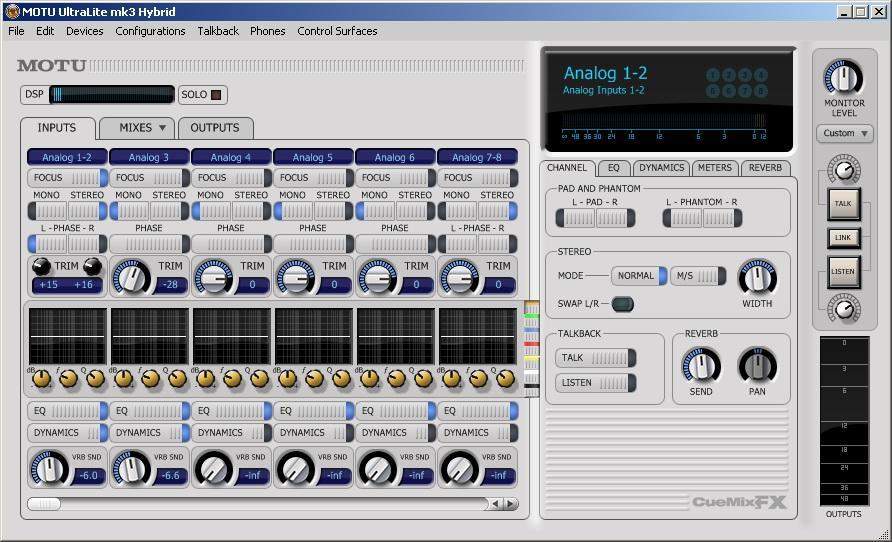Switch to the Outputs tab

(215, 128)
